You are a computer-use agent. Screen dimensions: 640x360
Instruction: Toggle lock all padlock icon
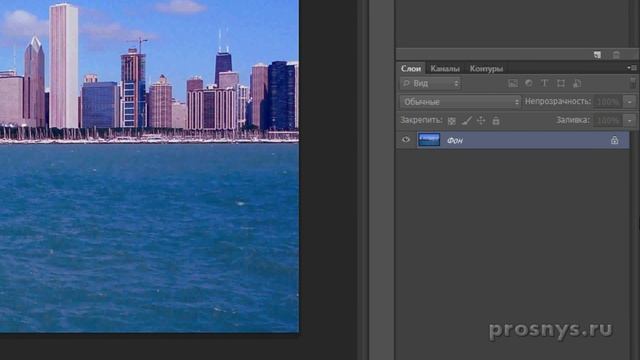pyautogui.click(x=496, y=120)
